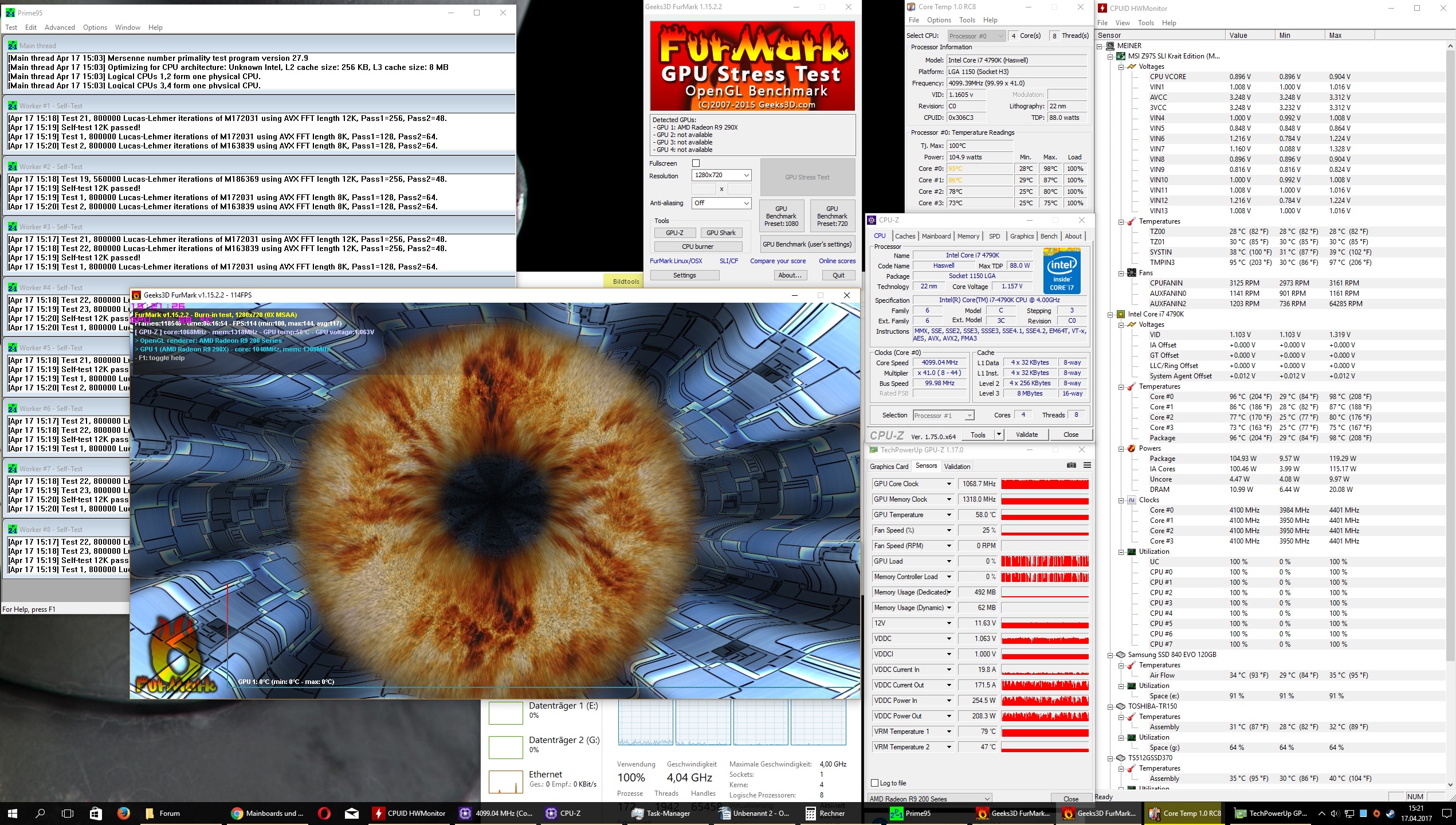Click the CPU burner button
This screenshot has height=825, width=1456.
point(697,247)
